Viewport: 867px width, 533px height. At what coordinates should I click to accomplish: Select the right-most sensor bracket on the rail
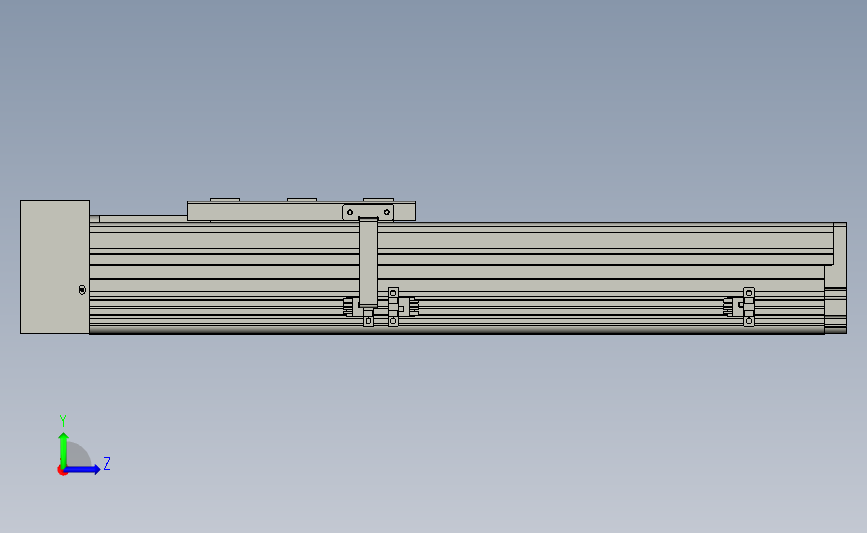click(749, 307)
